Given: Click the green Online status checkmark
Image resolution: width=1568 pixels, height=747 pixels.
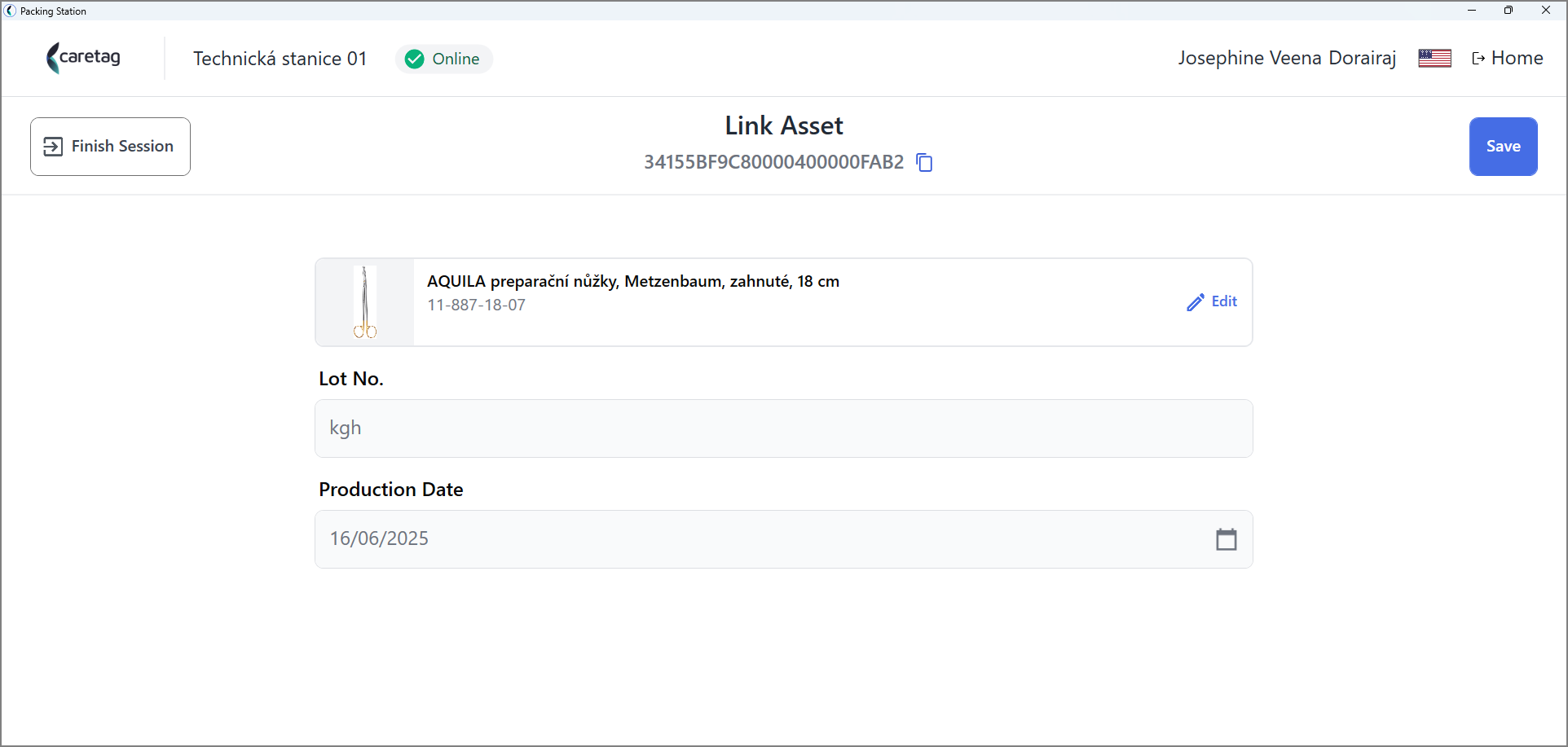Looking at the screenshot, I should click(415, 59).
